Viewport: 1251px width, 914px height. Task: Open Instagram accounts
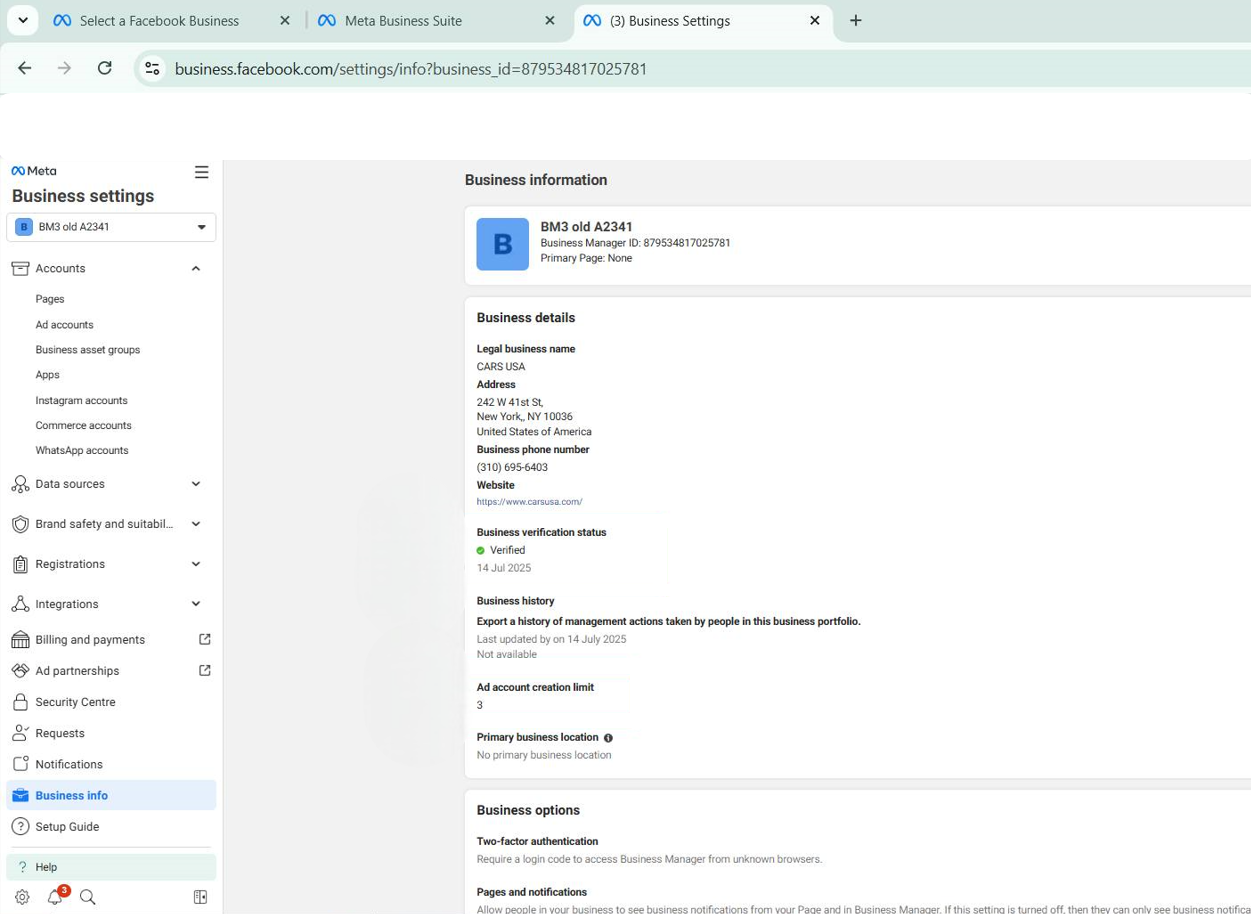coord(81,400)
